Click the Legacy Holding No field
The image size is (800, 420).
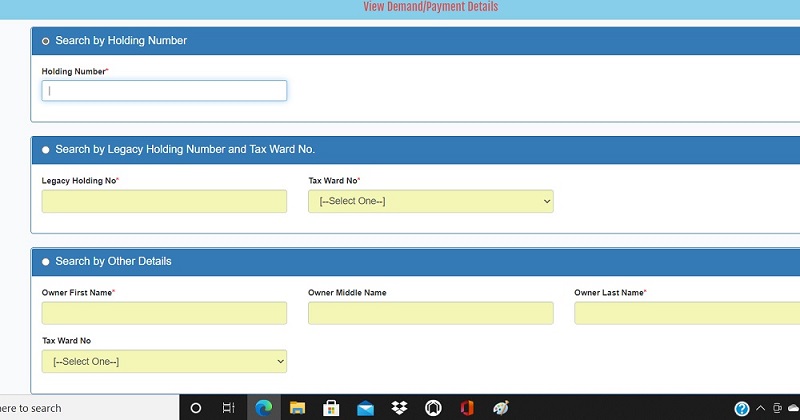coord(164,201)
